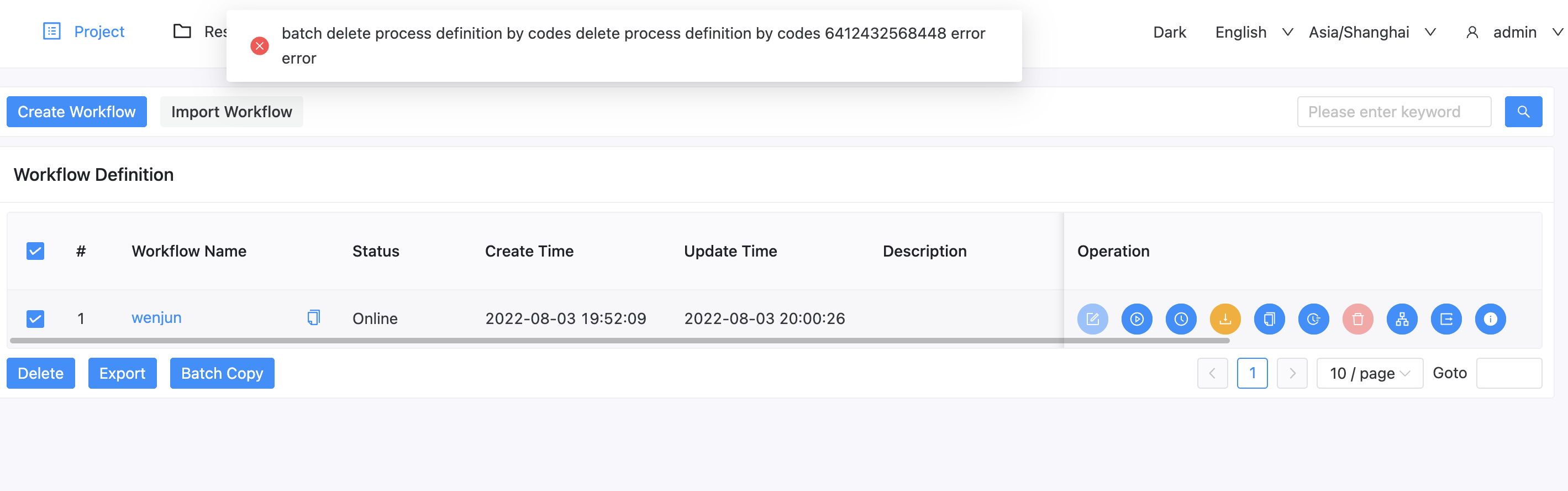1568x491 pixels.
Task: View version info for wenjun workflow
Action: (x=1490, y=318)
